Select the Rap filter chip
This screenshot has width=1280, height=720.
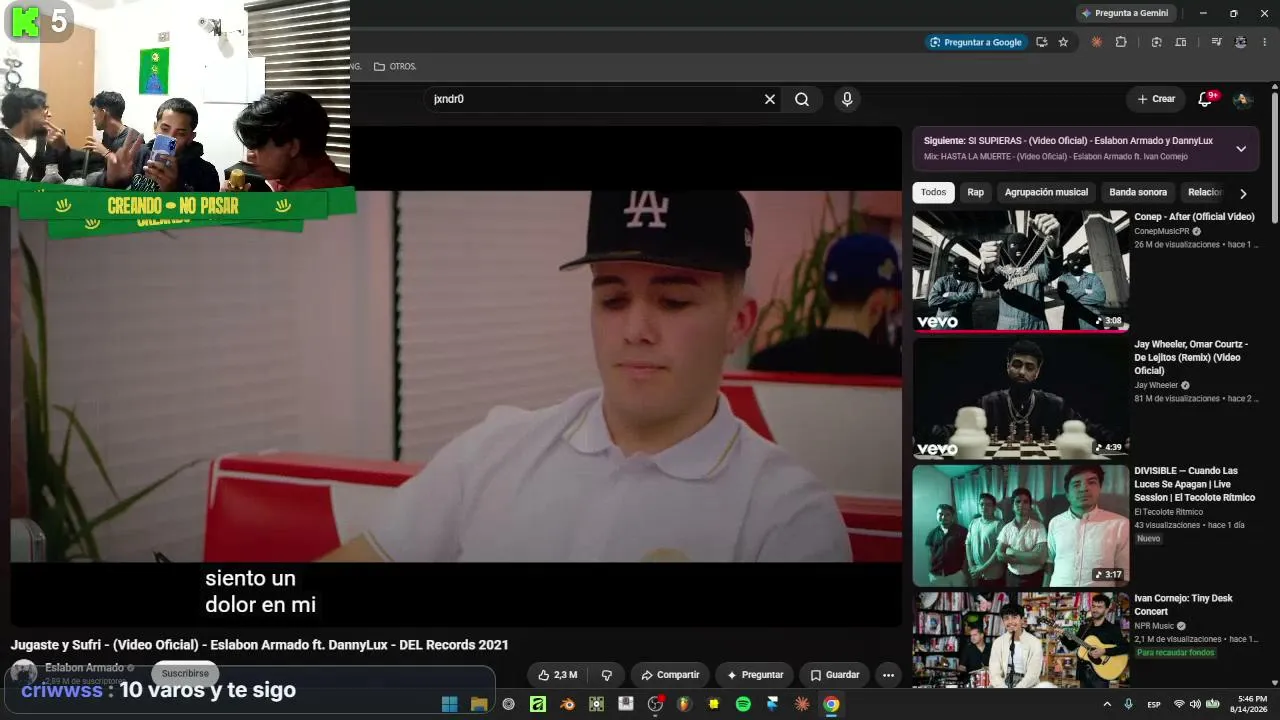click(x=975, y=192)
